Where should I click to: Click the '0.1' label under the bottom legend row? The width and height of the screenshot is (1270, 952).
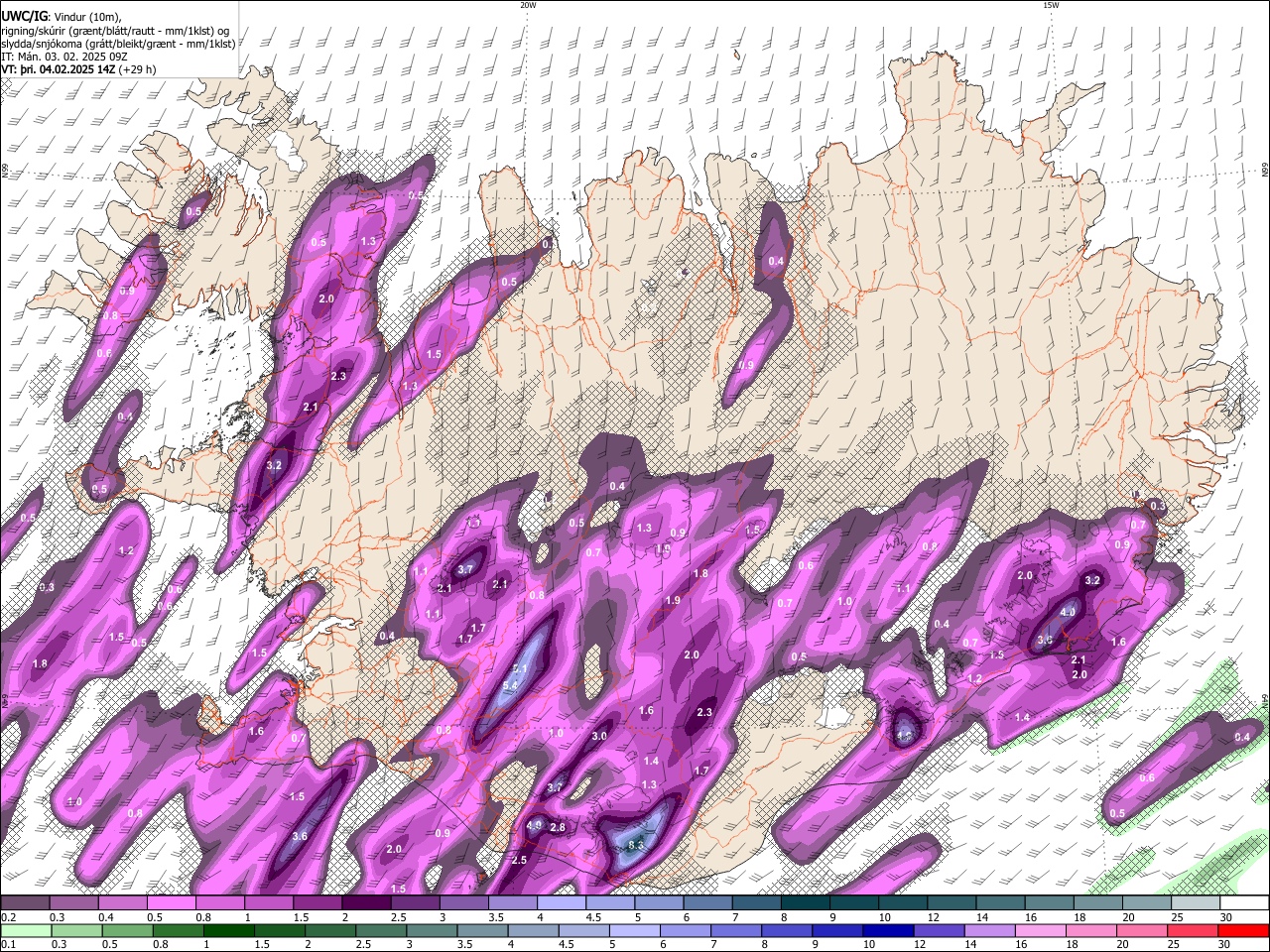tap(8, 945)
